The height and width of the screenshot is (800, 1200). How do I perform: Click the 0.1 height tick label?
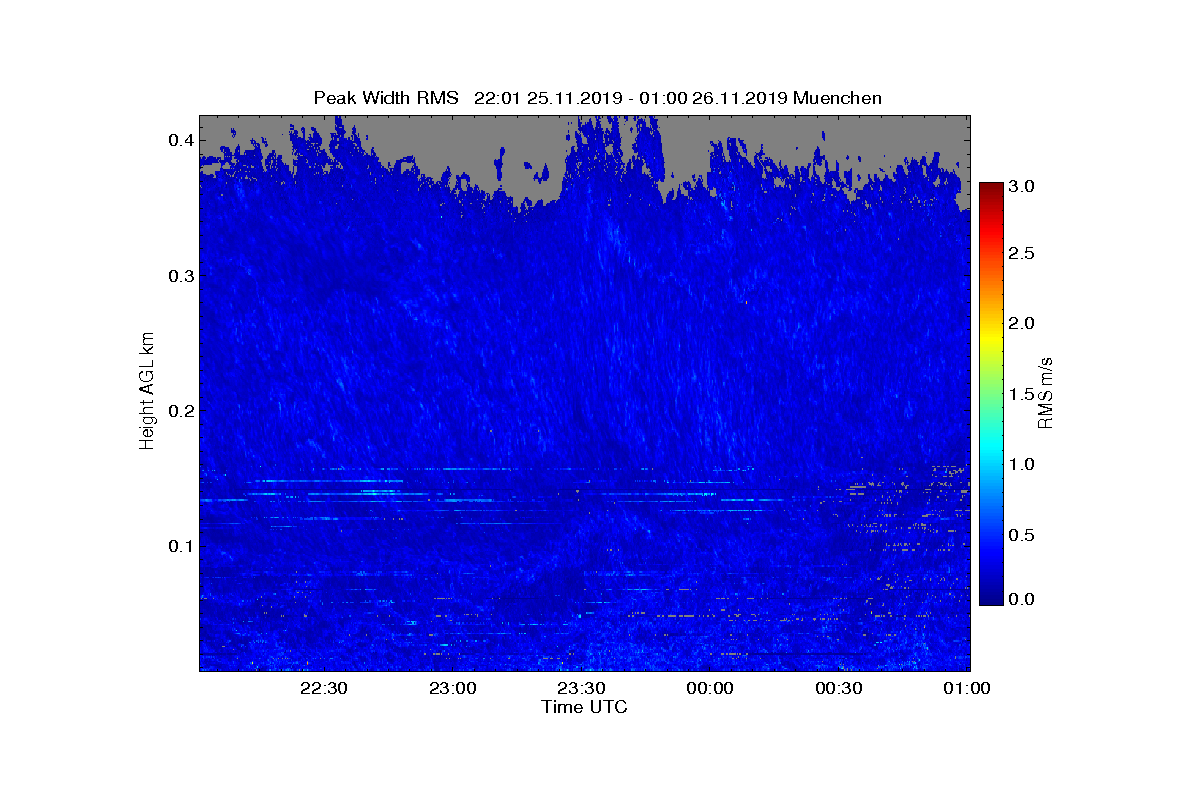[x=181, y=546]
